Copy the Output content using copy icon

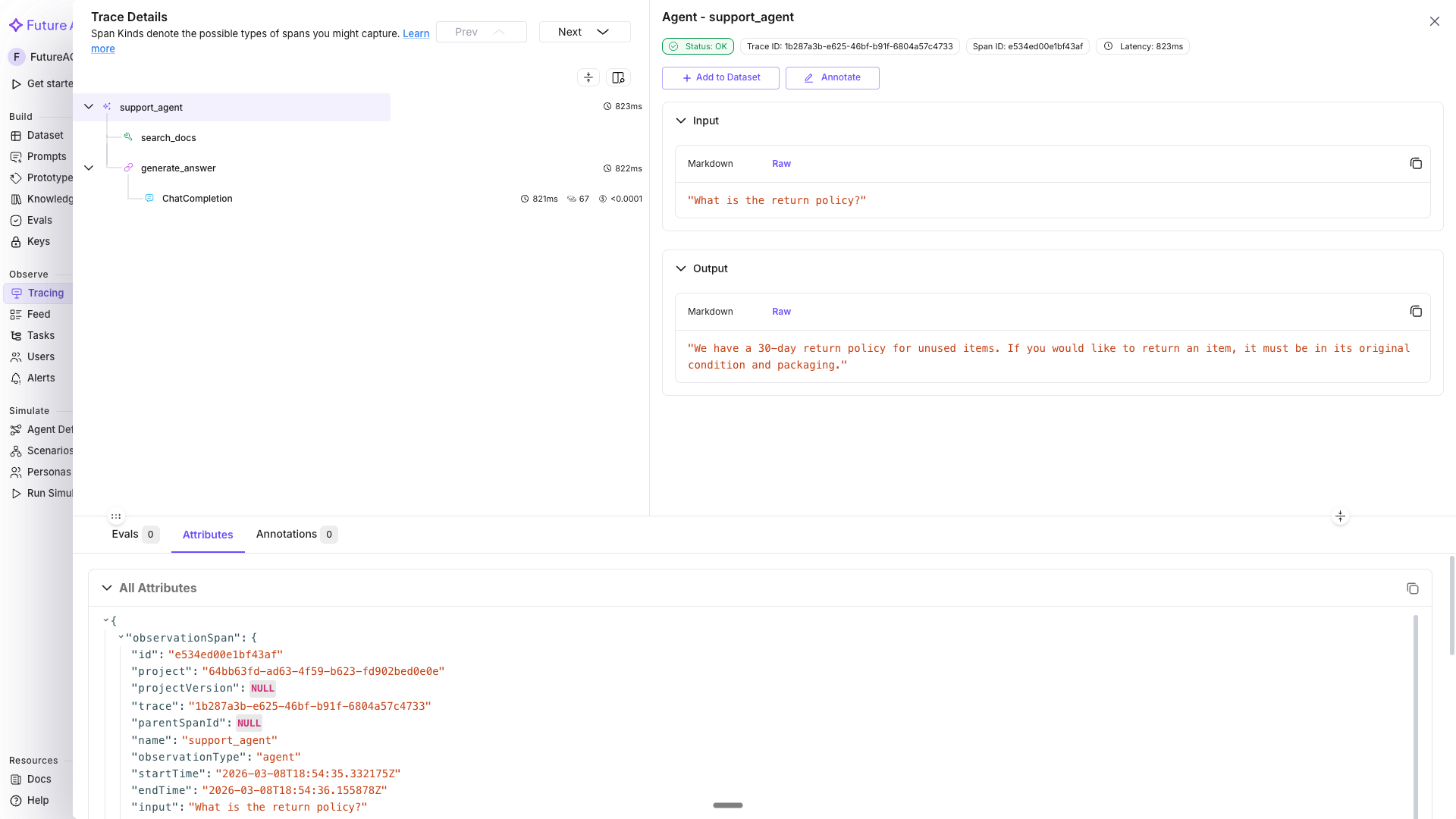(1415, 312)
